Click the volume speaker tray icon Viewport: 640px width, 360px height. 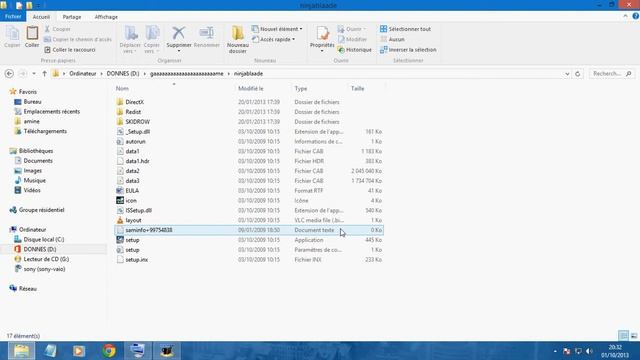(x=589, y=351)
